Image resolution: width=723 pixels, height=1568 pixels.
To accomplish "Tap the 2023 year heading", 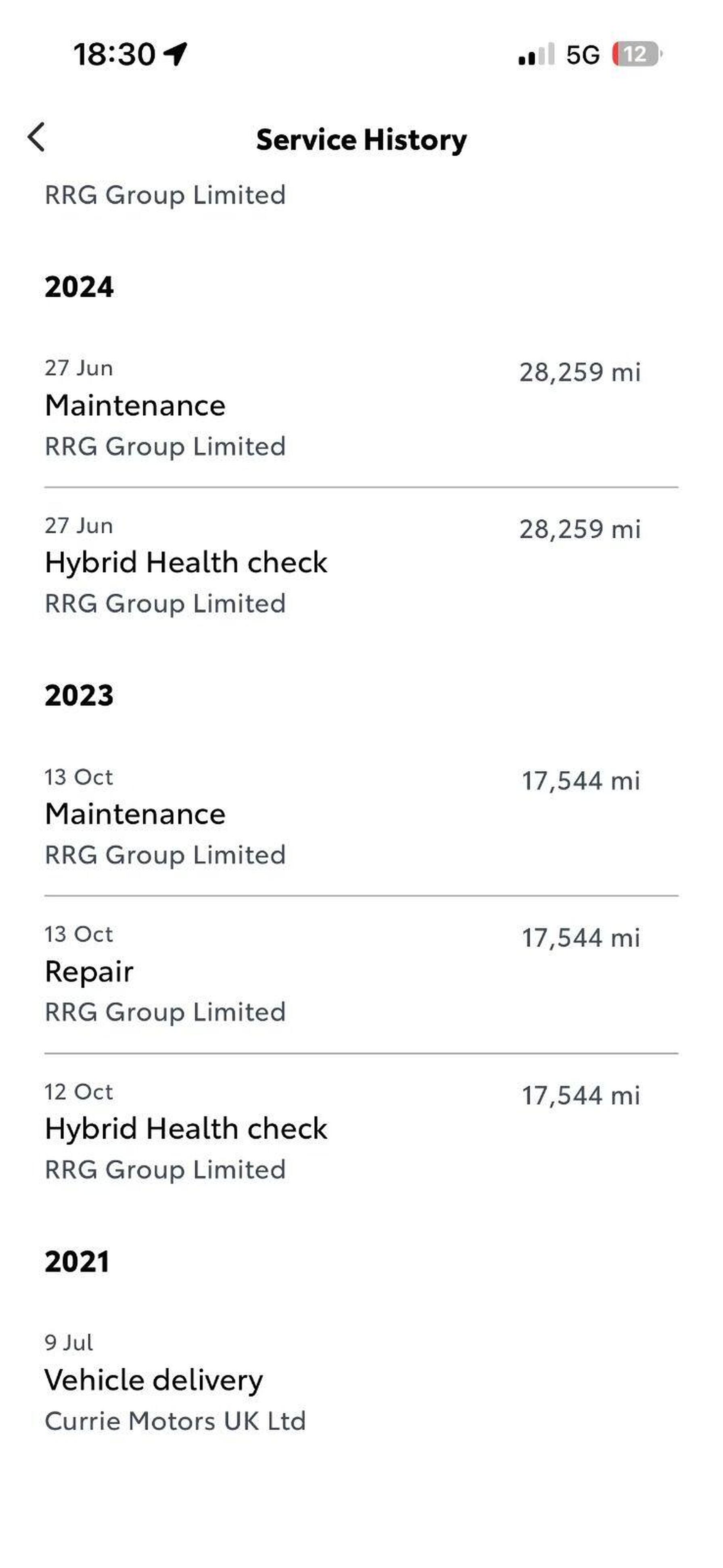I will coord(79,695).
